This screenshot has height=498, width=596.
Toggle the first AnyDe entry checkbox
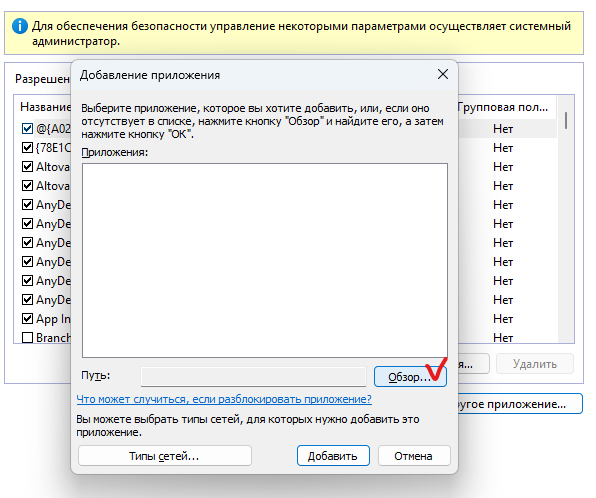[27, 205]
